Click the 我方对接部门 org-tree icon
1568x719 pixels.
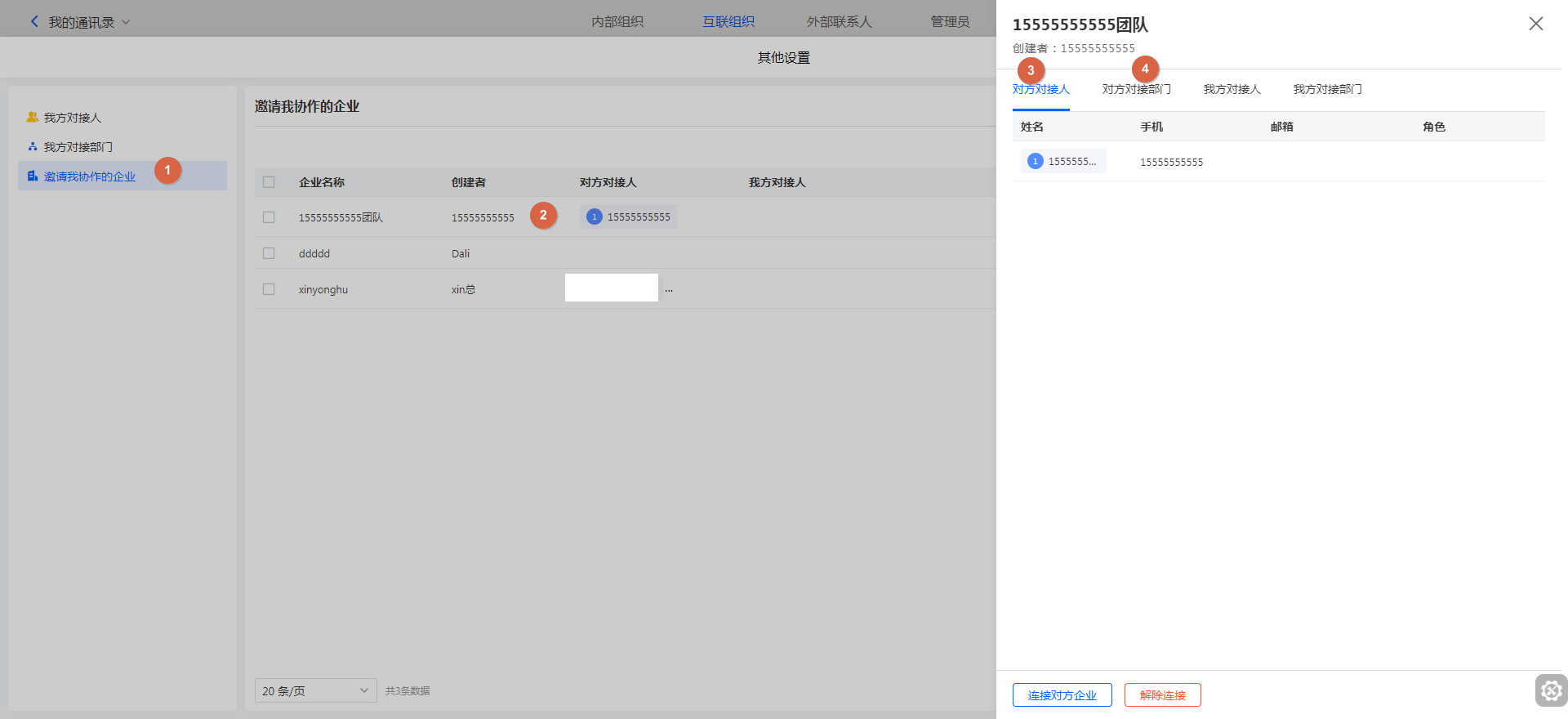[33, 147]
